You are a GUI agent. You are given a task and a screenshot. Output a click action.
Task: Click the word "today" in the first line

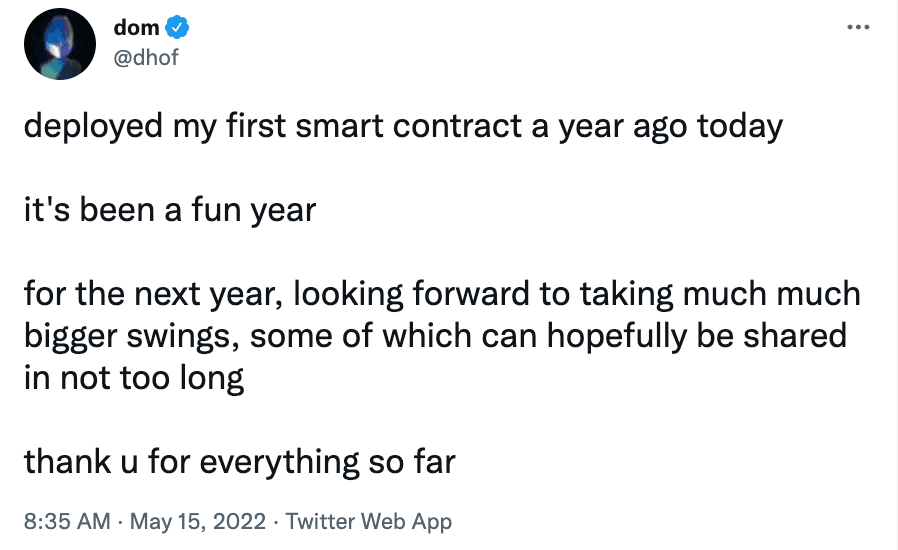click(739, 127)
